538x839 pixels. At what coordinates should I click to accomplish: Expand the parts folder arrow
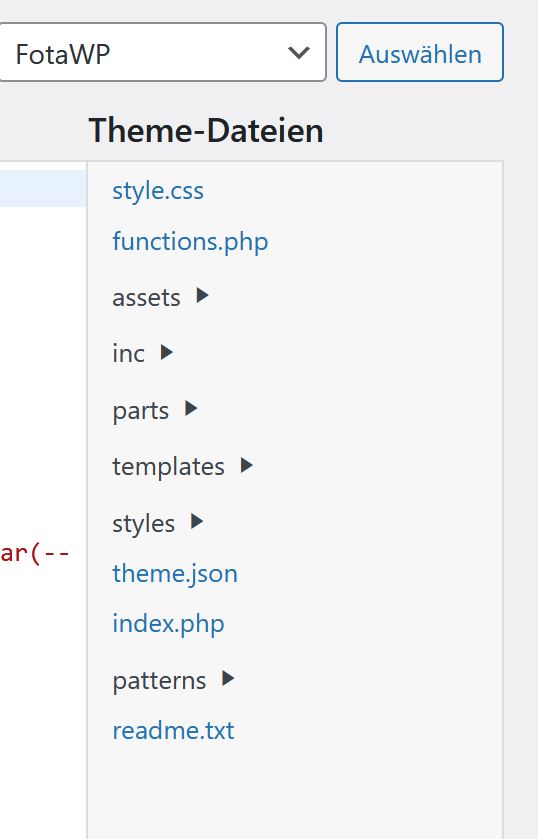pyautogui.click(x=191, y=409)
